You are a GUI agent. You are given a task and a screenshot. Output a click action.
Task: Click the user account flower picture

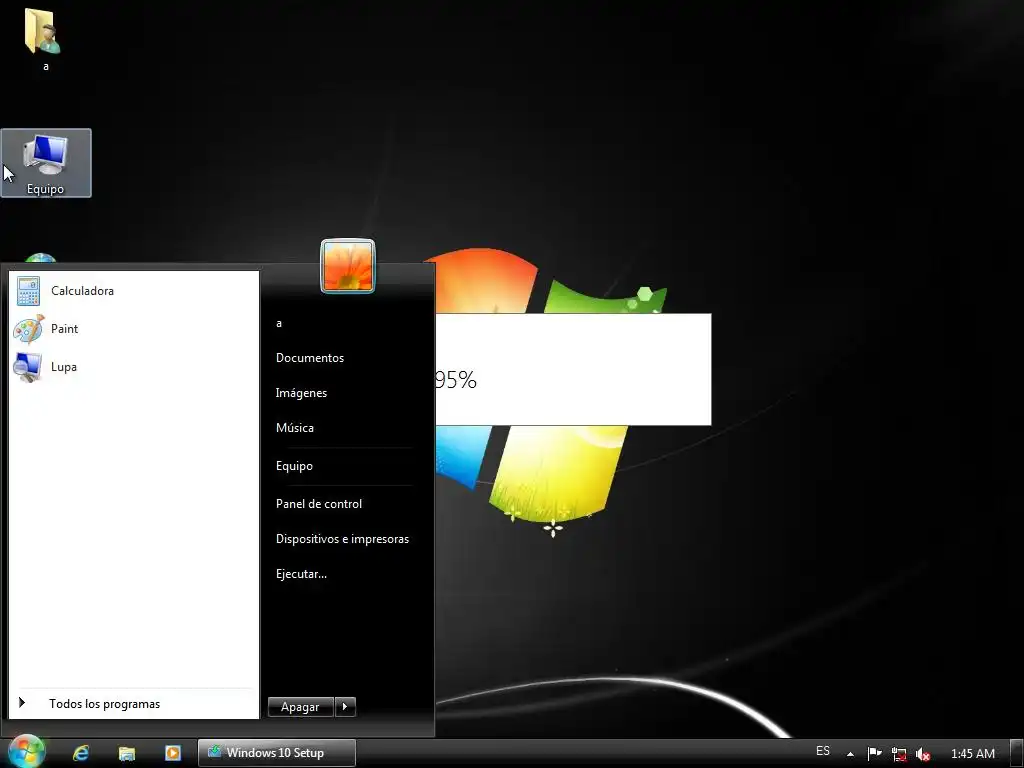click(348, 266)
